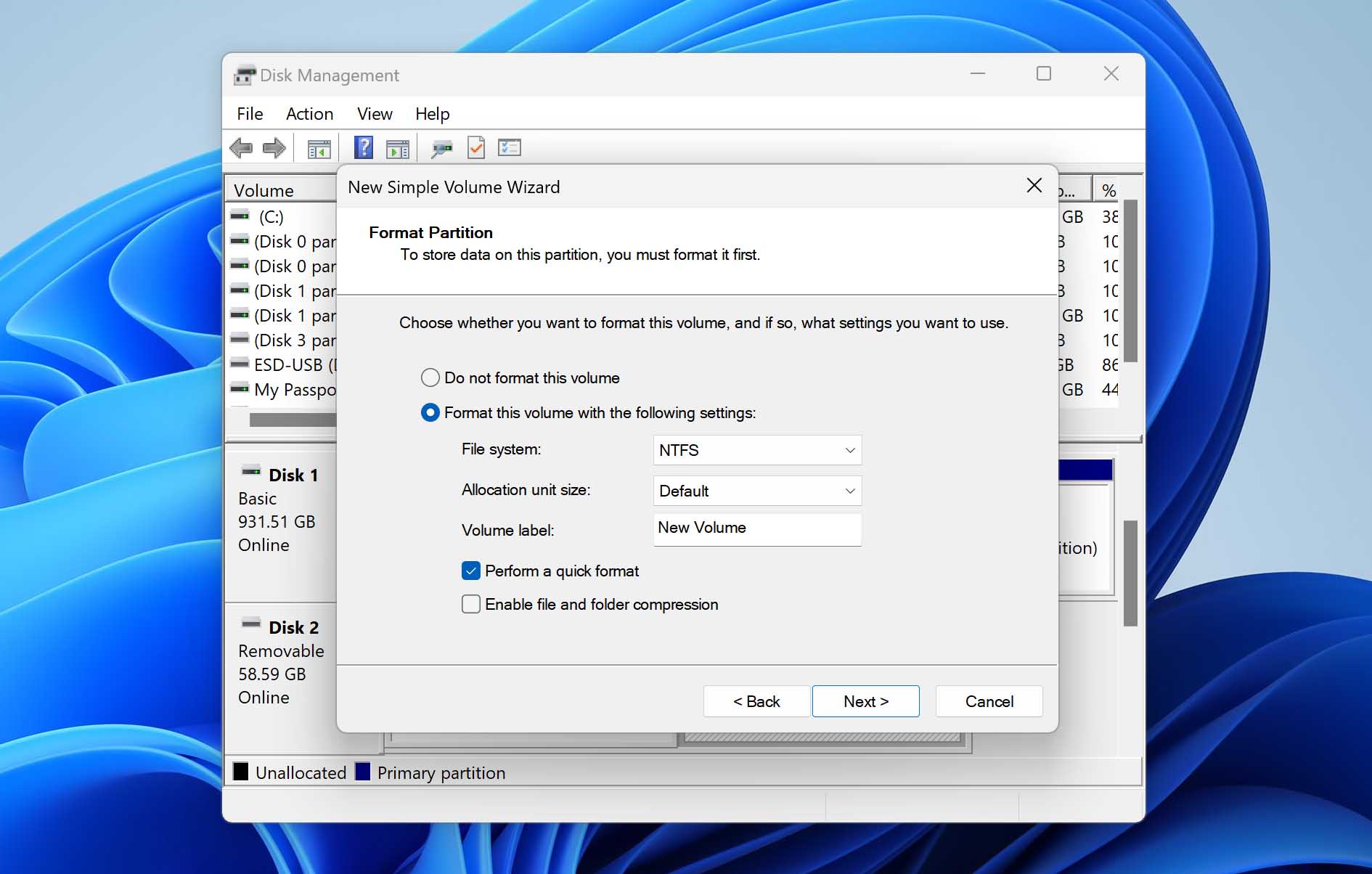Click Show/Hide Console Tree toolbar icon
The image size is (1372, 874).
319,149
